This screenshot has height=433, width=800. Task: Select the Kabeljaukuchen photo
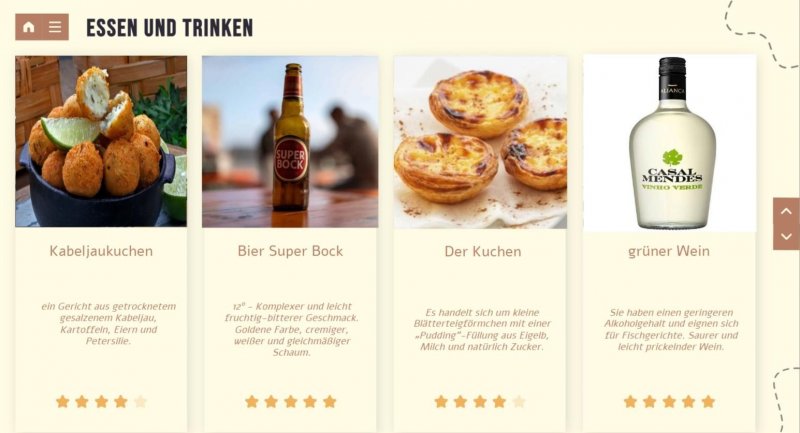(101, 141)
